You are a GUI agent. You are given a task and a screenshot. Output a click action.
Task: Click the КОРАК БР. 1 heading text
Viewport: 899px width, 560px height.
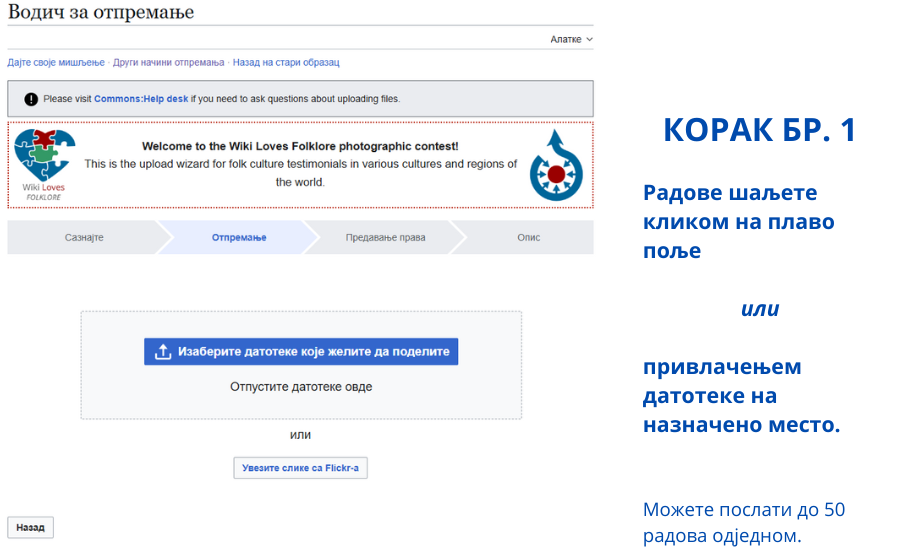click(759, 130)
